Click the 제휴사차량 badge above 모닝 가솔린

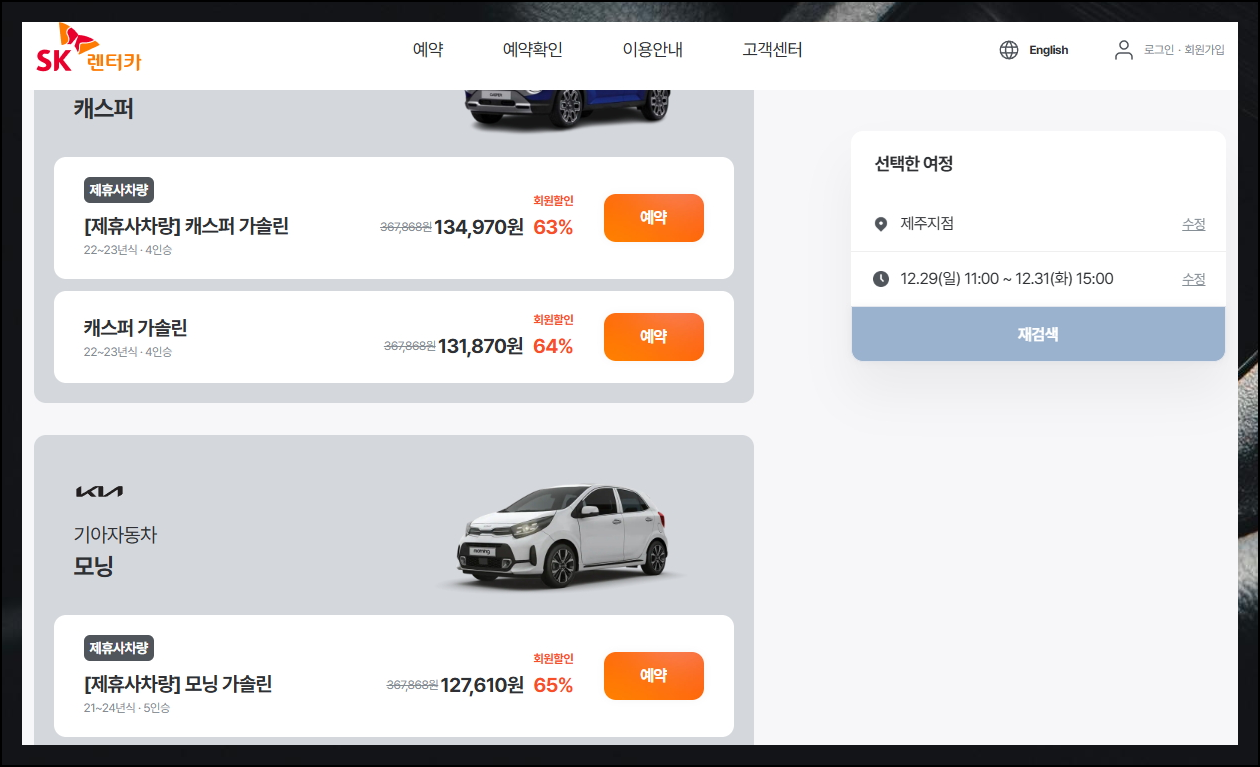(119, 648)
